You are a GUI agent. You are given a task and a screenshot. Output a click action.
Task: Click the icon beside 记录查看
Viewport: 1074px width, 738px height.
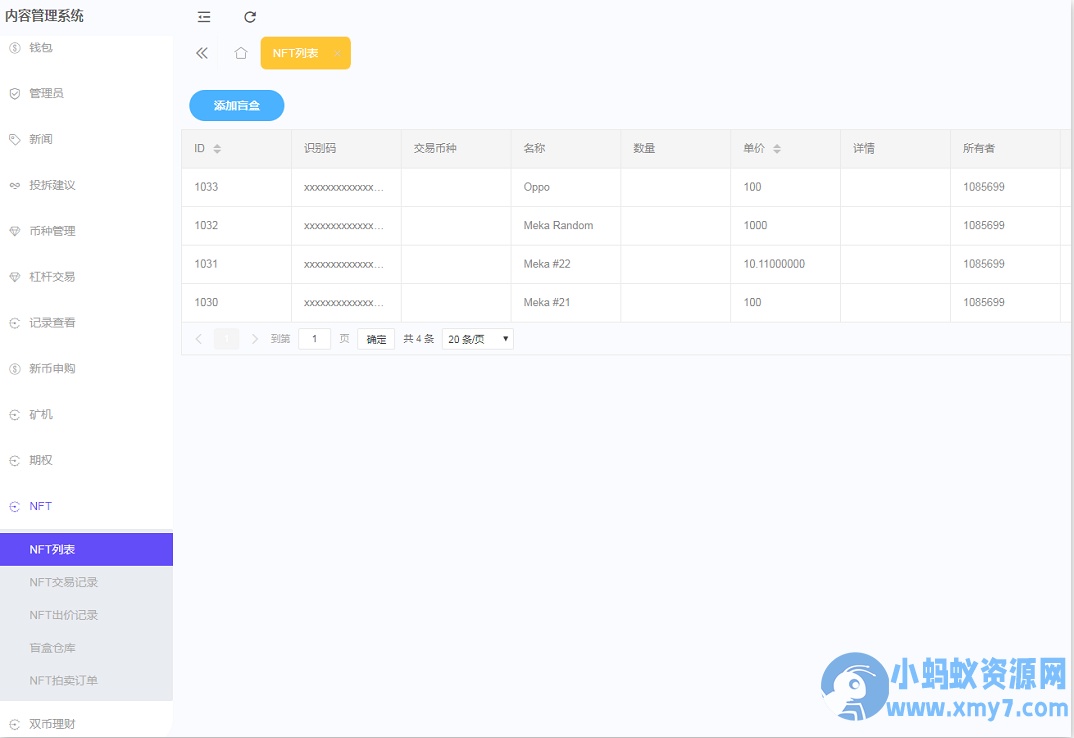point(14,323)
